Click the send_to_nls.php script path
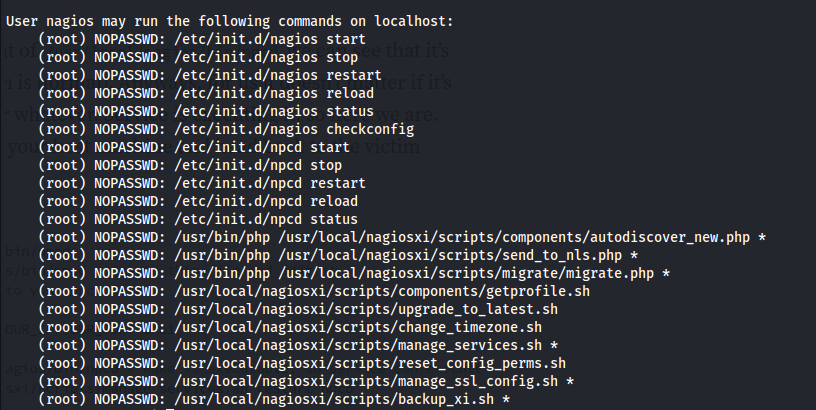Image resolution: width=816 pixels, height=410 pixels. (450, 255)
